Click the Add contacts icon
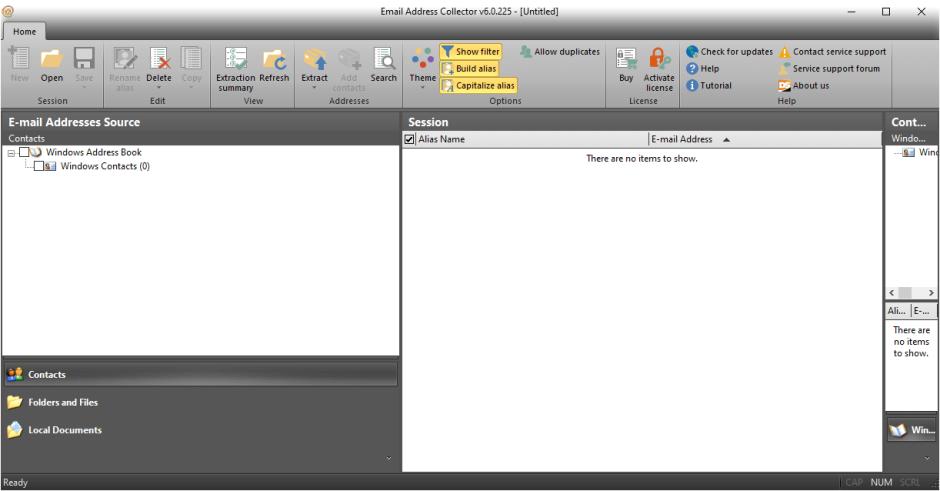 [x=349, y=59]
